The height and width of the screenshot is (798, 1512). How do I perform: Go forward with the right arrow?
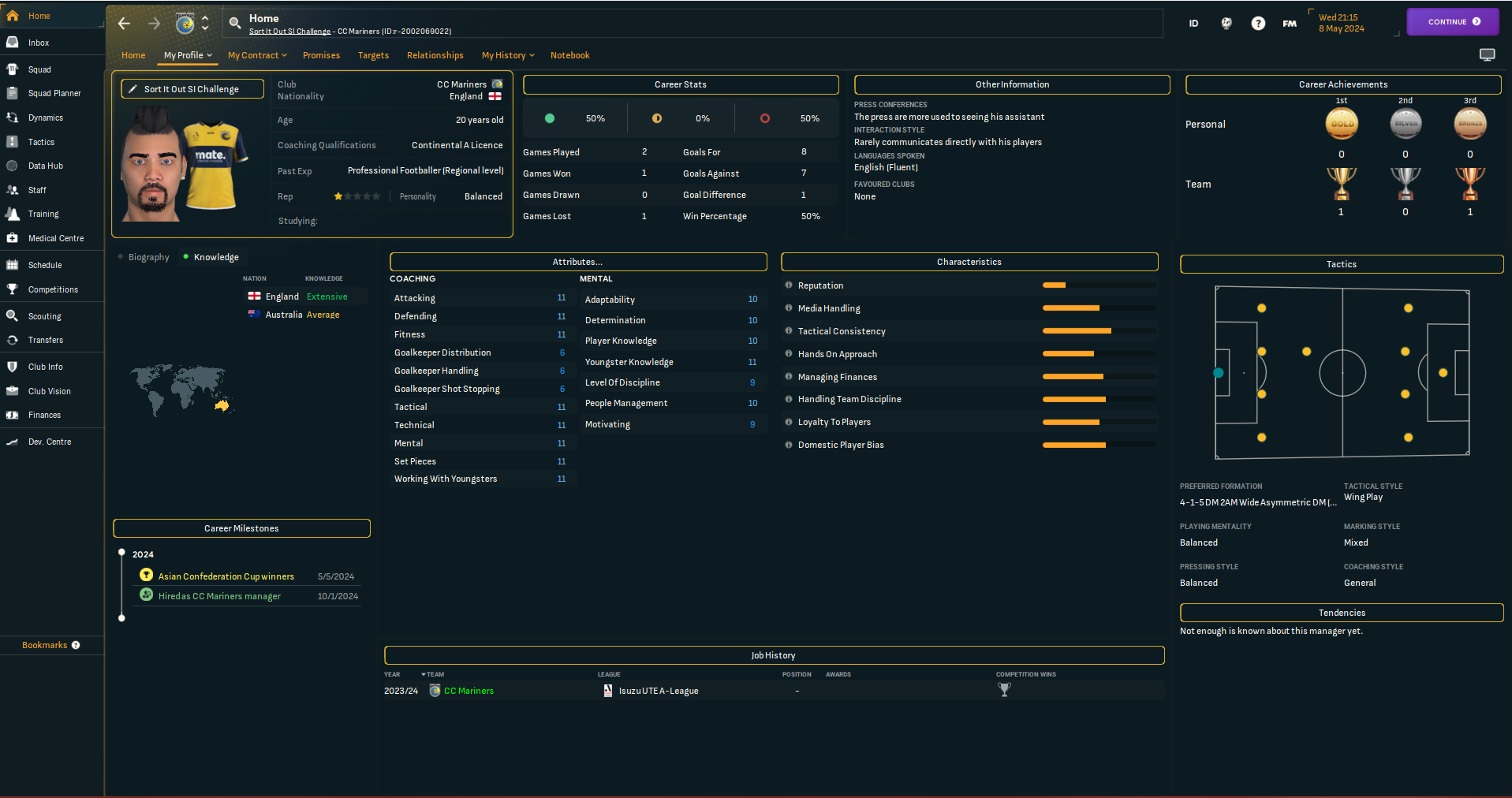click(x=154, y=23)
